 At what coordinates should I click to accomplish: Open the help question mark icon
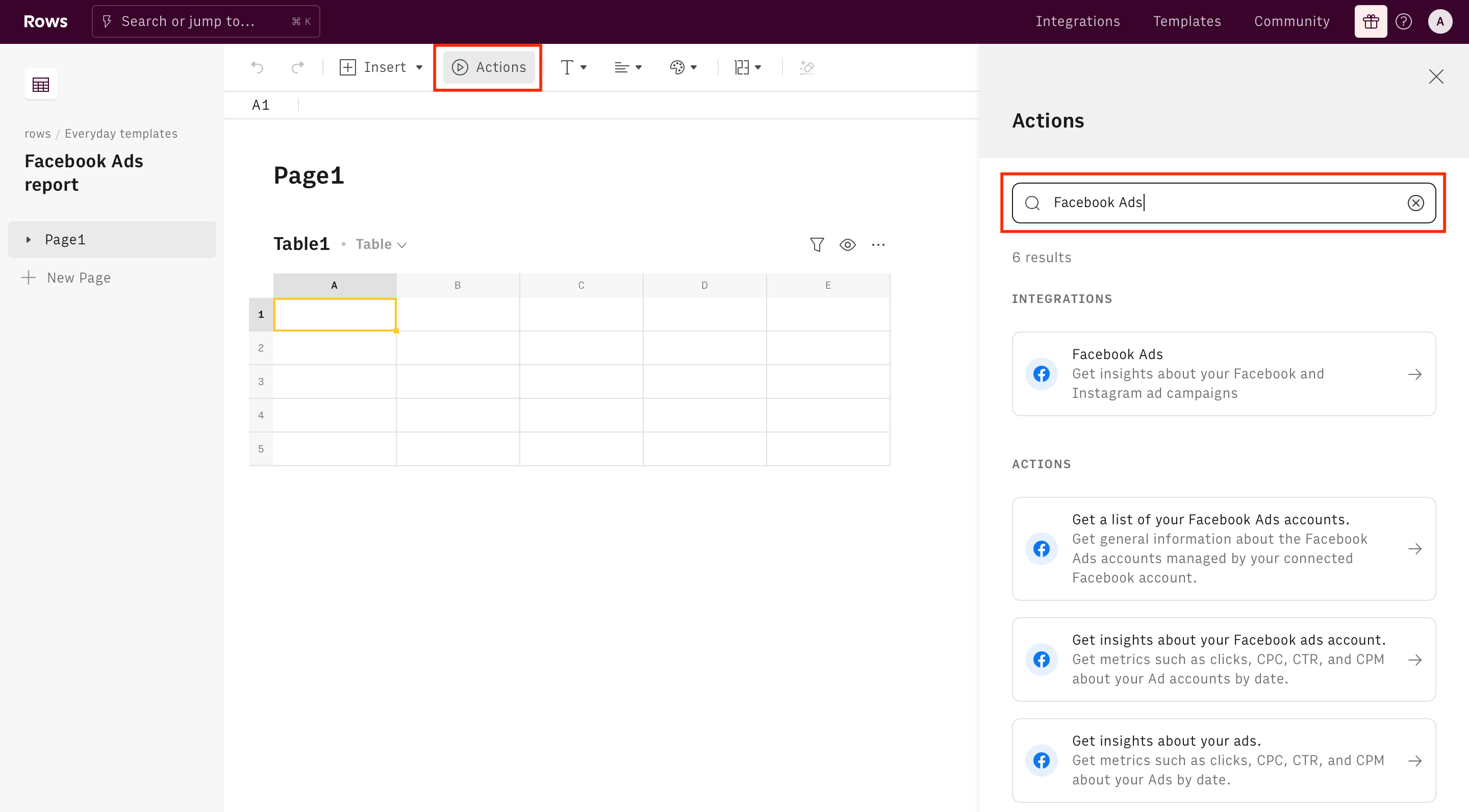coord(1403,21)
